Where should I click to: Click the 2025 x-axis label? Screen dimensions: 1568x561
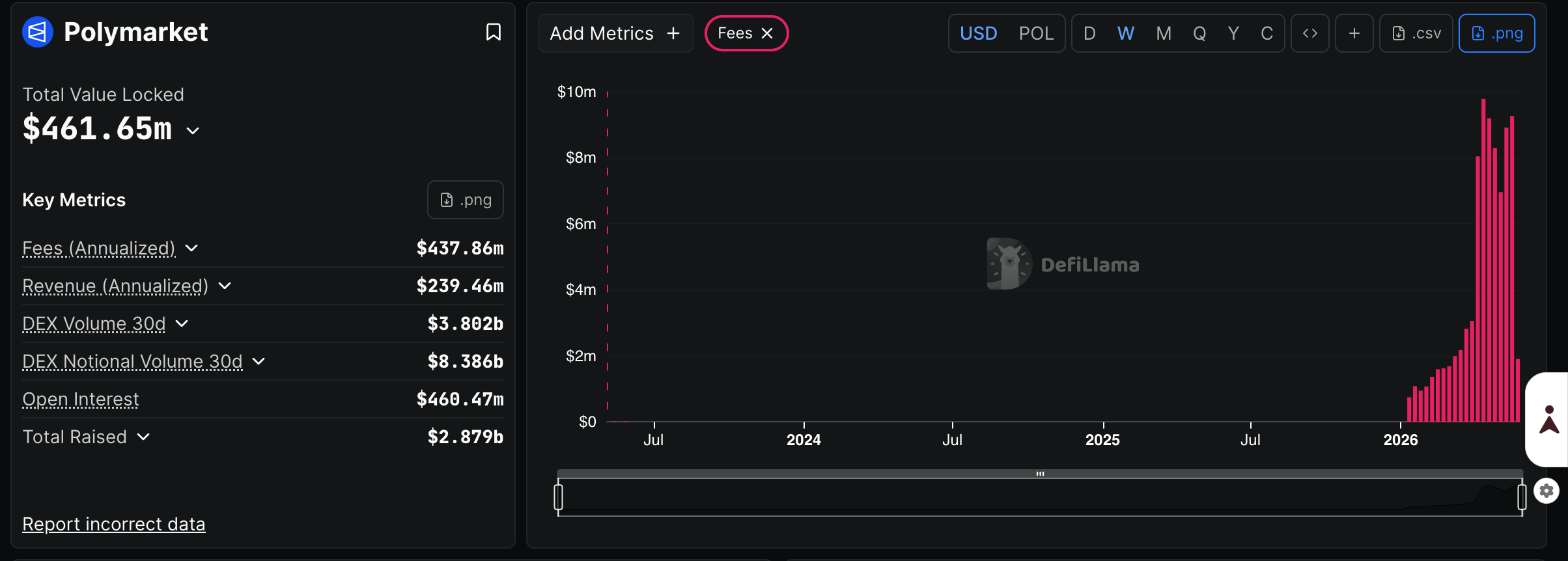1102,440
